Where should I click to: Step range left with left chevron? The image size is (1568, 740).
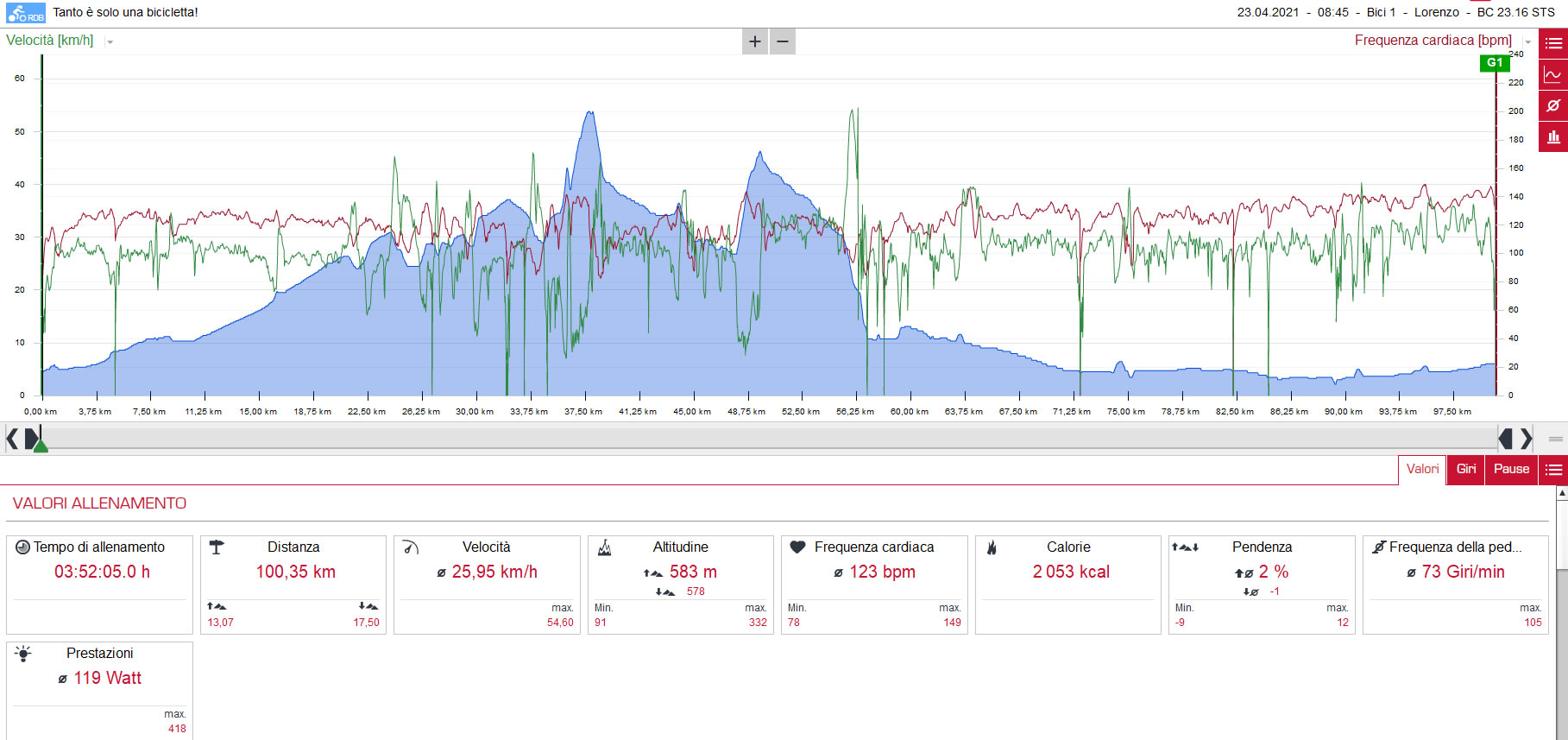(11, 440)
